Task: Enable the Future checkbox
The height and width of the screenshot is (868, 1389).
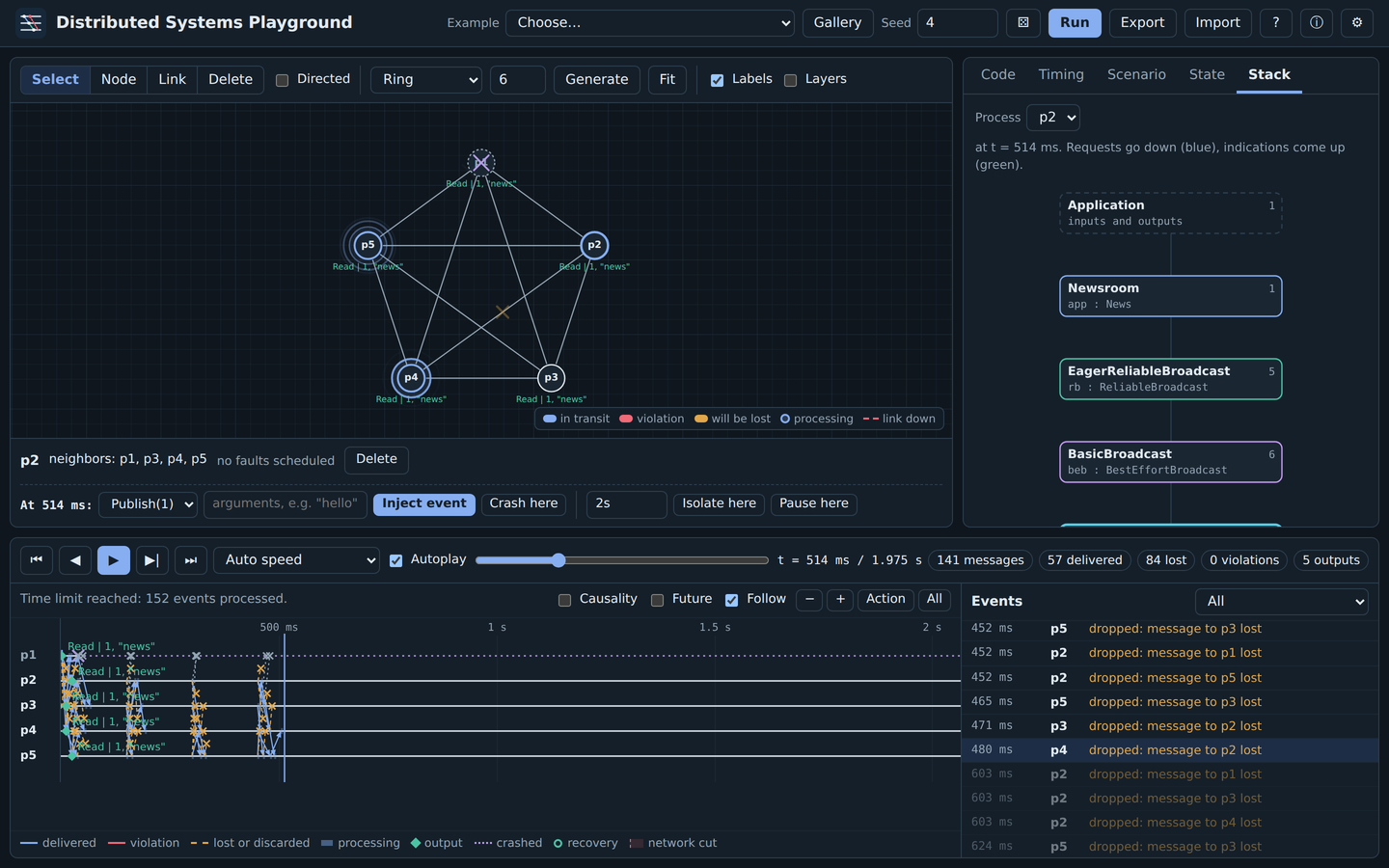Action: pyautogui.click(x=657, y=600)
